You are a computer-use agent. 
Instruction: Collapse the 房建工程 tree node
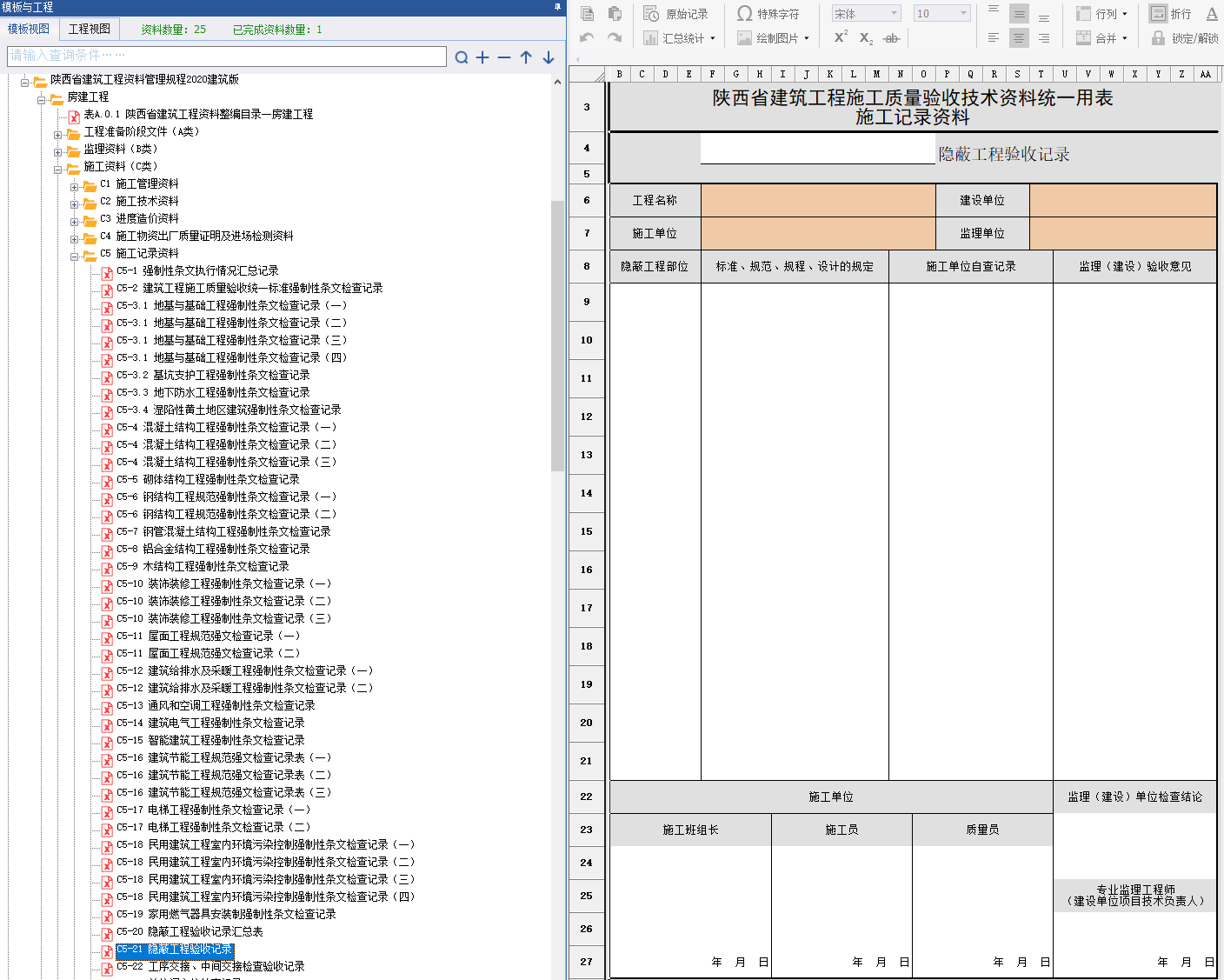[41, 100]
